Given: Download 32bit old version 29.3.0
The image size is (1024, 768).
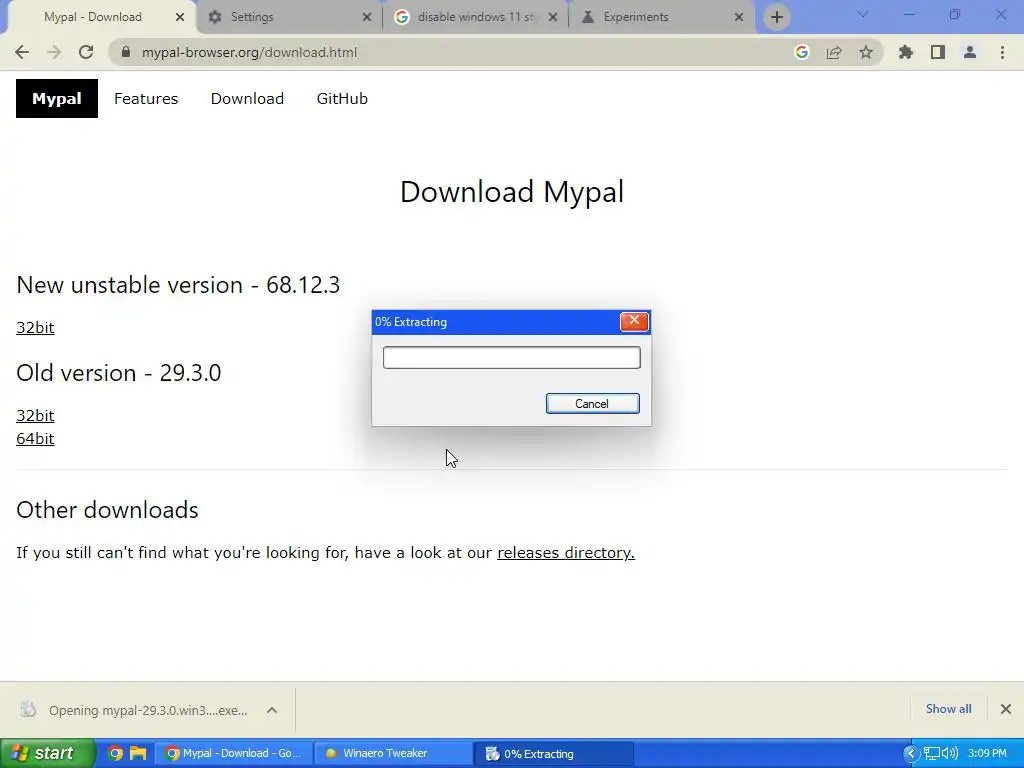Looking at the screenshot, I should click(x=35, y=415).
